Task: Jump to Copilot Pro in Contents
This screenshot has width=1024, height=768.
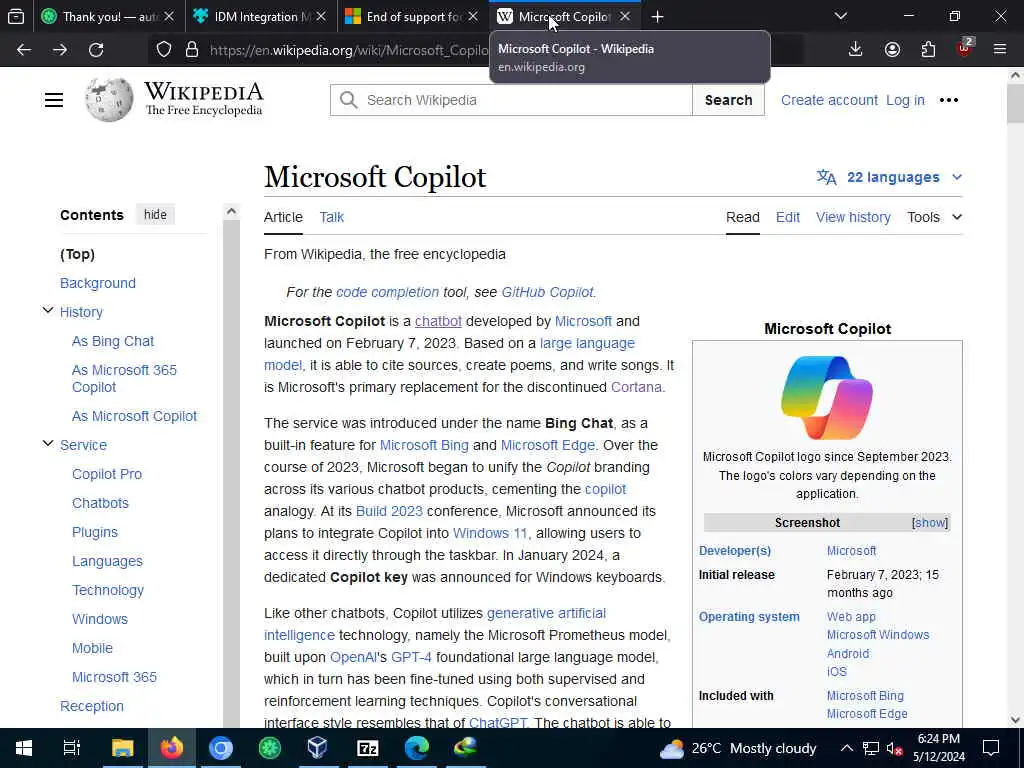Action: tap(107, 474)
